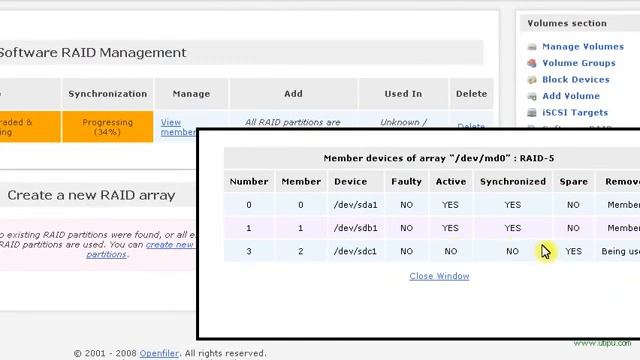640x360 pixels.
Task: Click the Add column header
Action: (x=293, y=94)
